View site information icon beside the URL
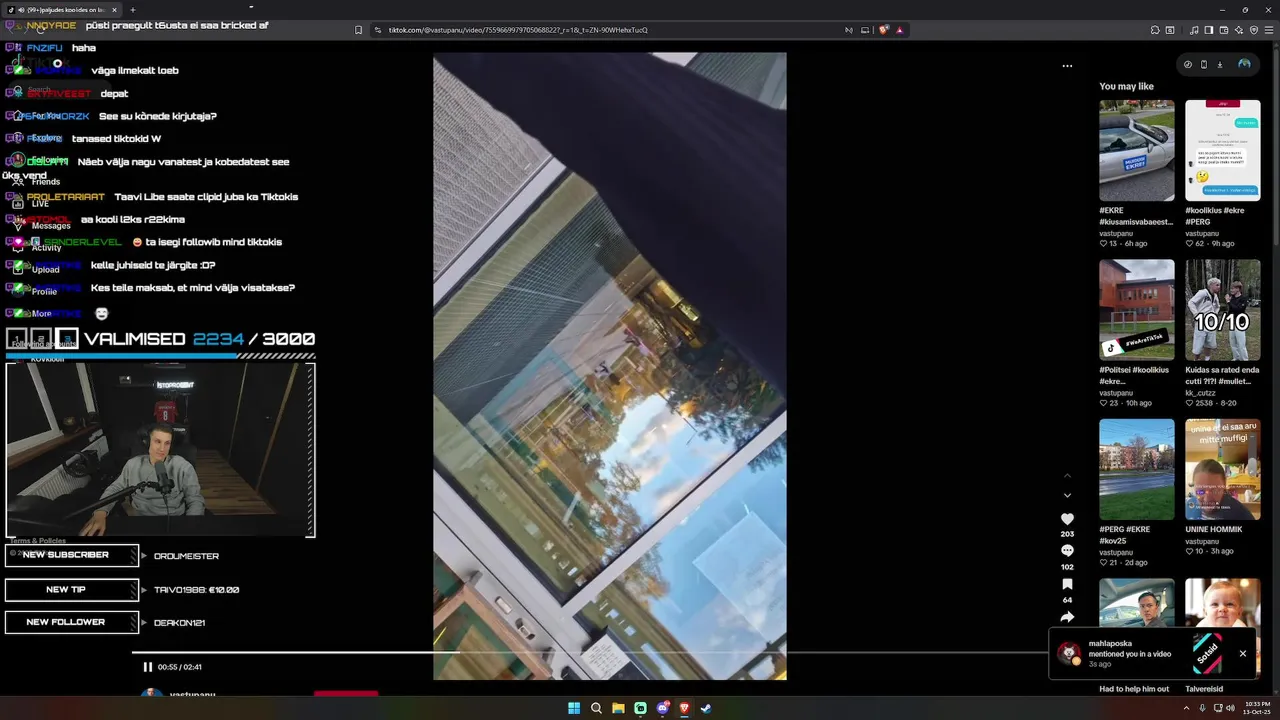 pyautogui.click(x=378, y=30)
